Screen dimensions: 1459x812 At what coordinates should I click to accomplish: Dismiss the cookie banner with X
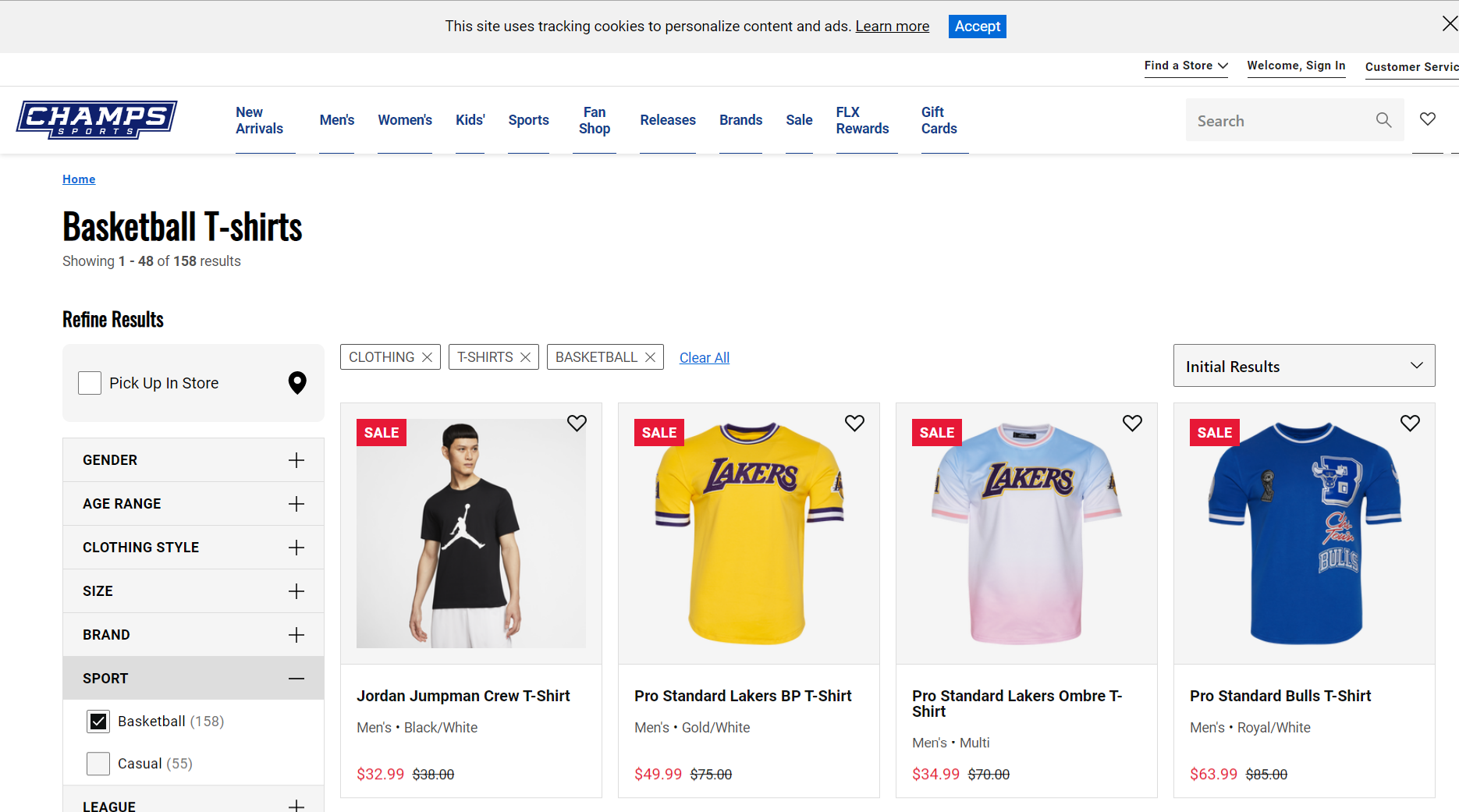(x=1450, y=24)
